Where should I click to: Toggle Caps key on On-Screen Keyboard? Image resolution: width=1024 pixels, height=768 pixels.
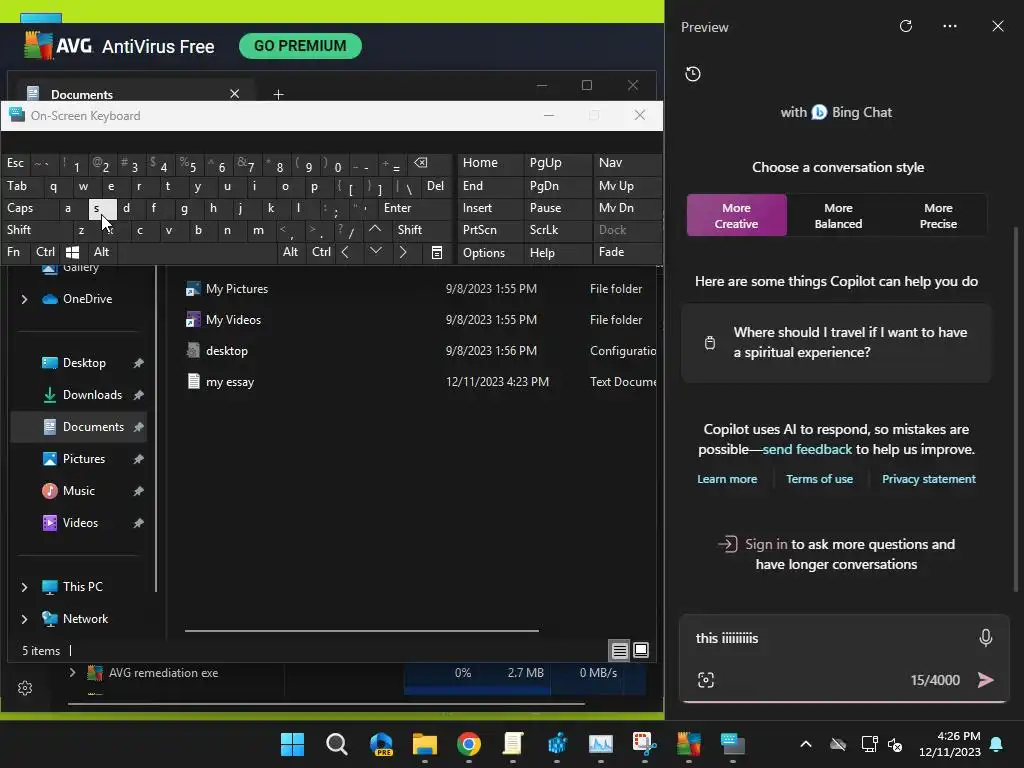tap(29, 208)
